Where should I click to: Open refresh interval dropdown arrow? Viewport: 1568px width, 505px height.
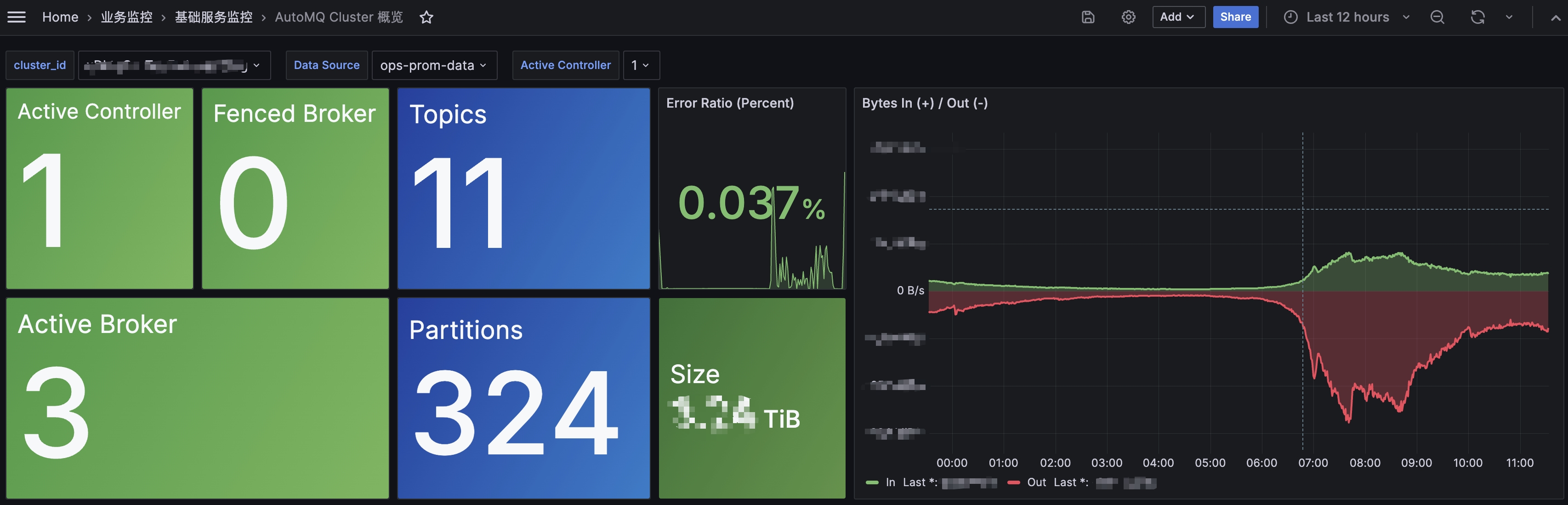tap(1509, 17)
